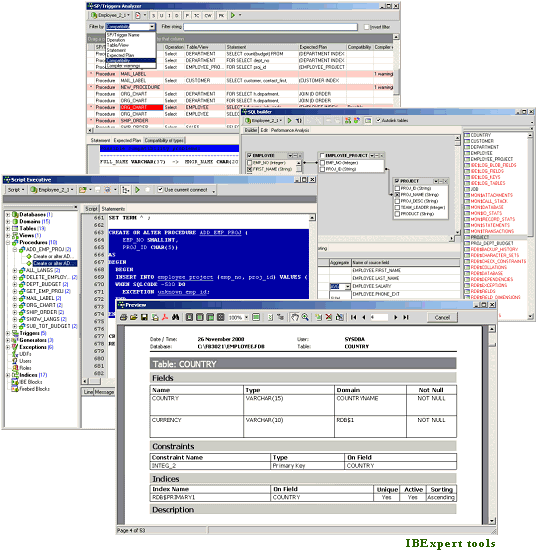Switch to Script tab in Script Executive
Image resolution: width=536 pixels, height=552 pixels.
click(x=91, y=209)
